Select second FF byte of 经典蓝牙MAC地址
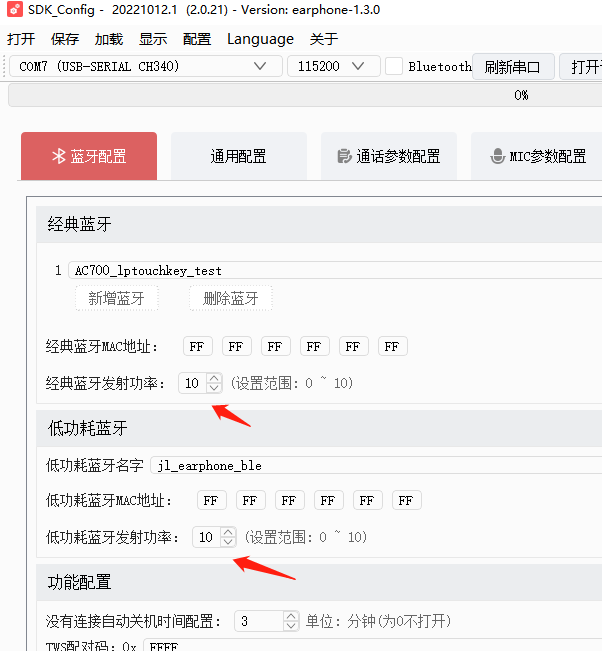This screenshot has width=602, height=651. click(237, 346)
